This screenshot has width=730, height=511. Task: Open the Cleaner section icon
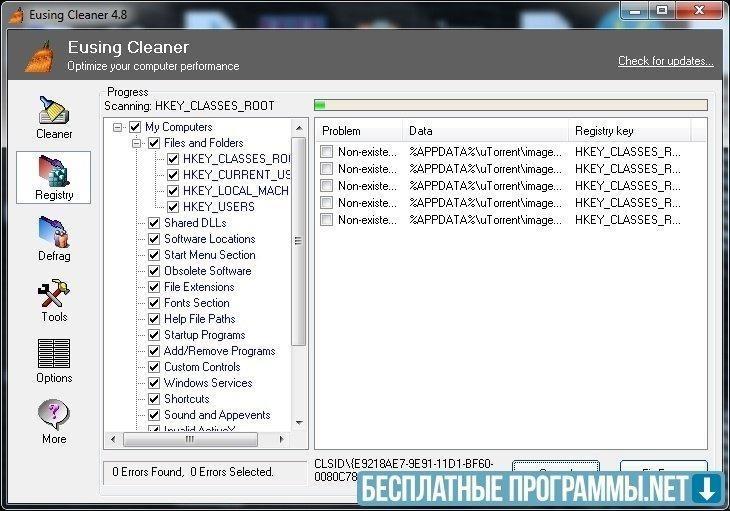pos(54,111)
